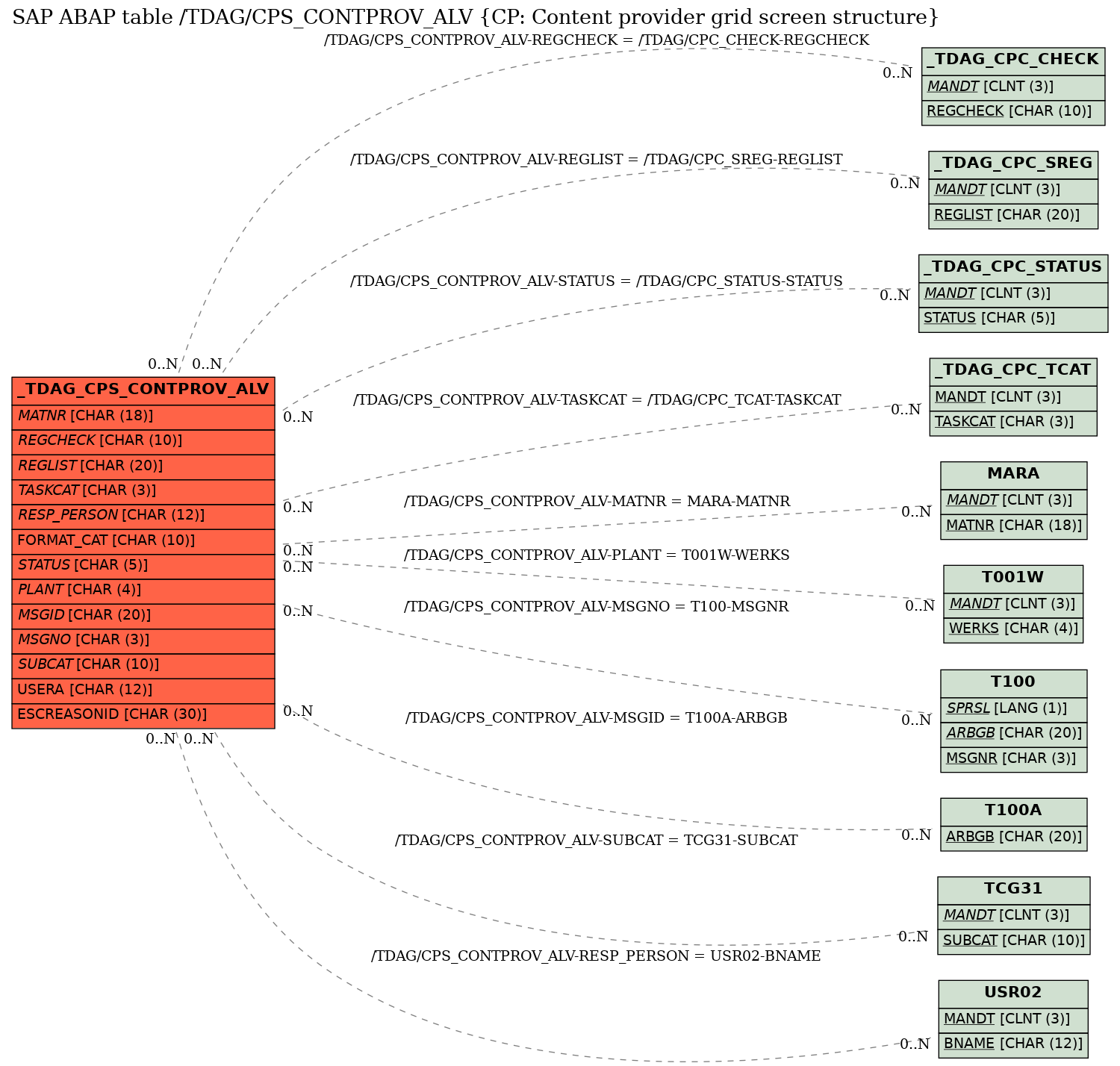Screen dimensions: 1120x1066
Task: Click MANDT field in TCG31 table
Action: [1013, 916]
